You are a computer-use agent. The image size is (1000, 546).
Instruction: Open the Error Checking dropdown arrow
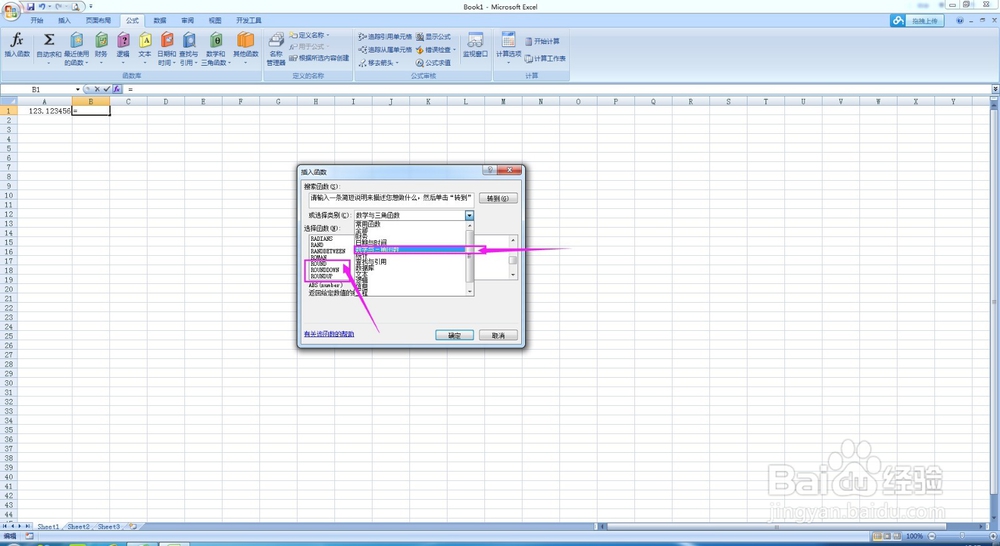click(x=454, y=49)
